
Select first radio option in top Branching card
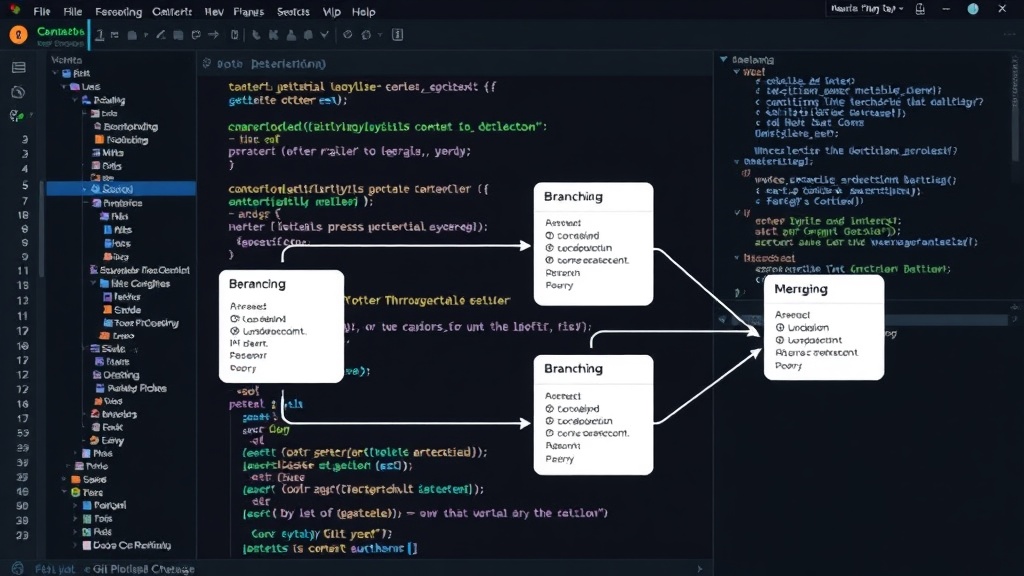tap(549, 236)
